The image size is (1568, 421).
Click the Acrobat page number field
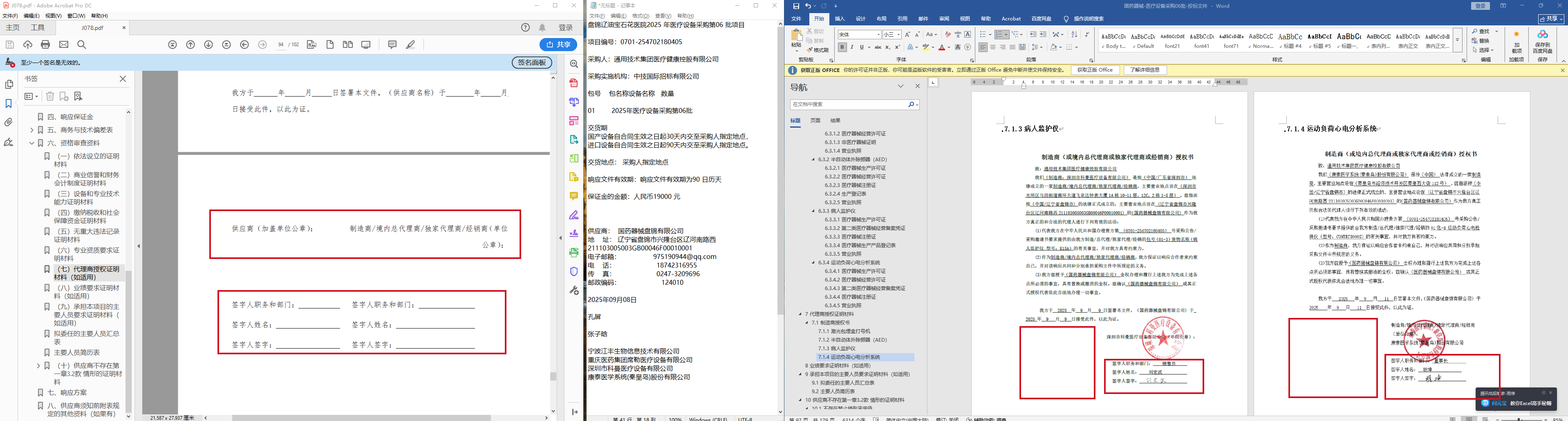pyautogui.click(x=280, y=45)
